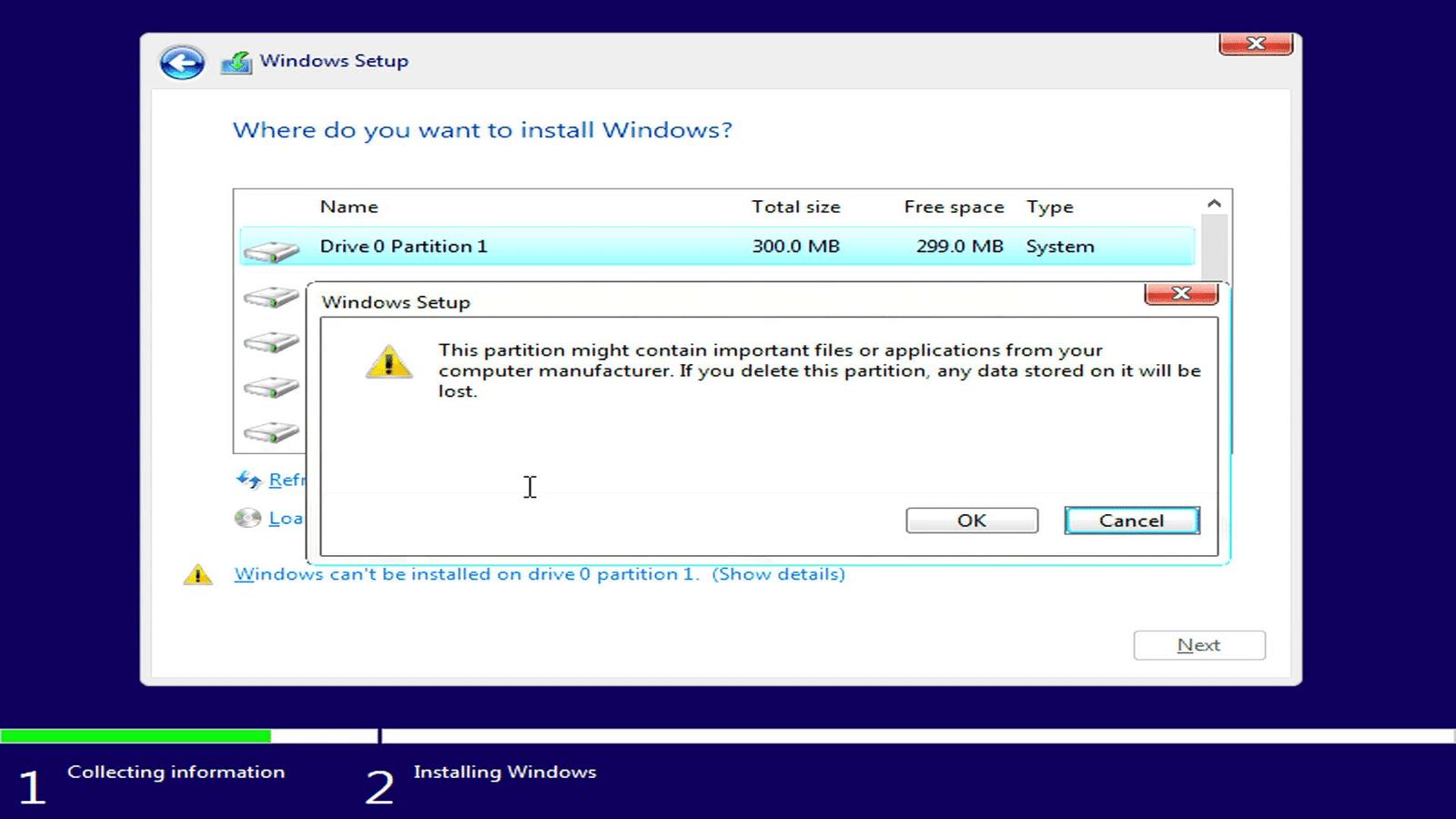Click the Next button
Viewport: 1456px width, 819px height.
click(x=1199, y=645)
